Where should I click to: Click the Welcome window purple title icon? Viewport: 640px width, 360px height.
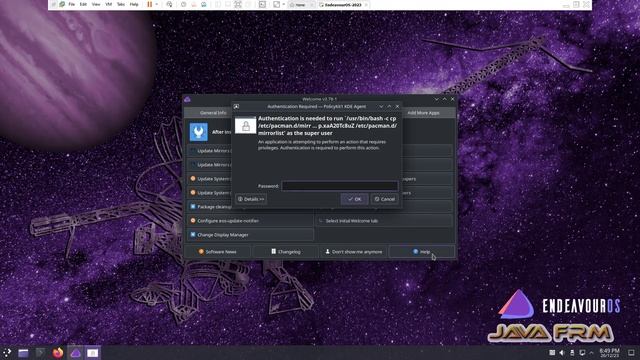coord(187,99)
